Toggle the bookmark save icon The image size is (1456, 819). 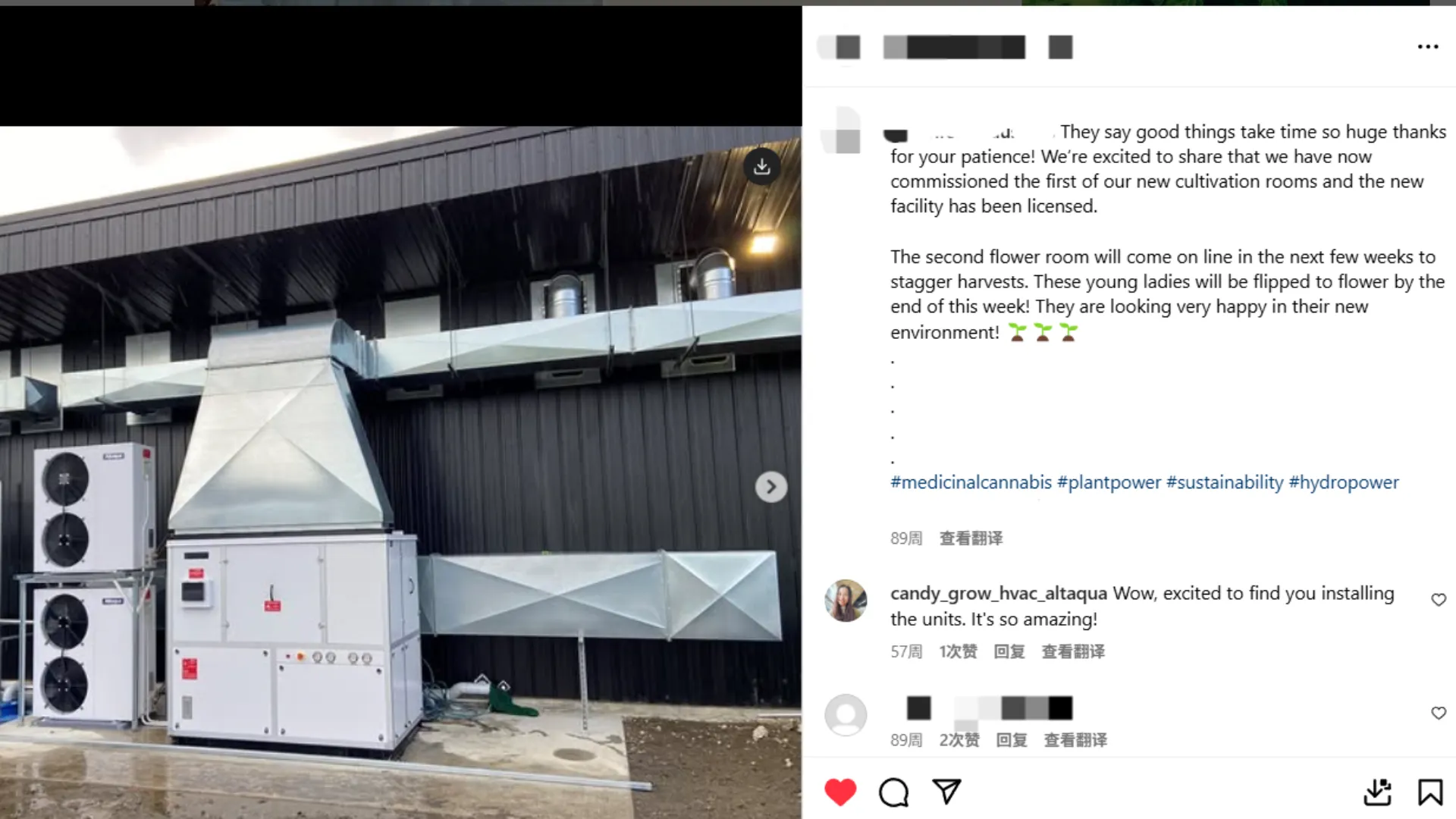coord(1430,792)
